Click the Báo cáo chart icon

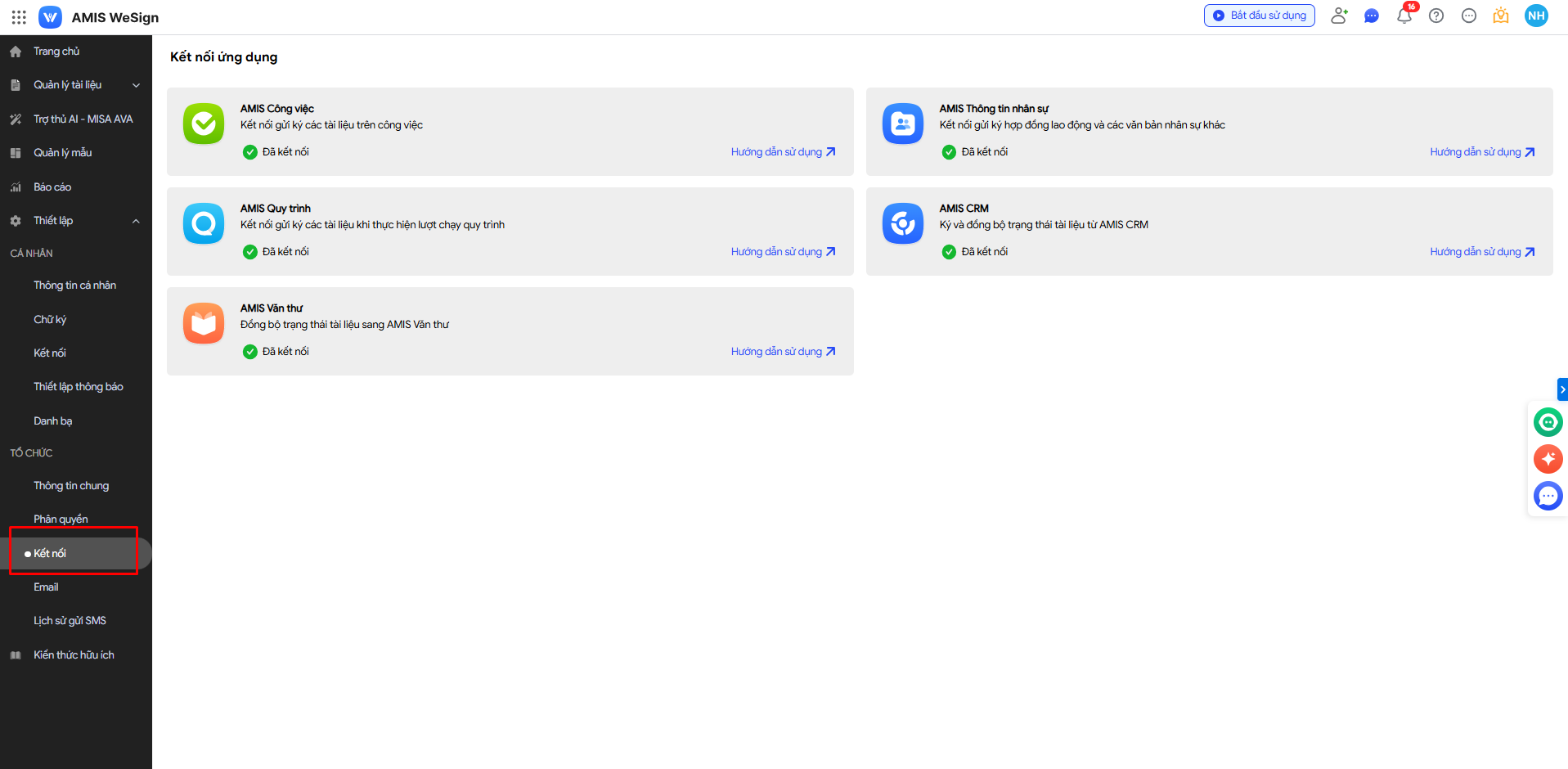16,187
